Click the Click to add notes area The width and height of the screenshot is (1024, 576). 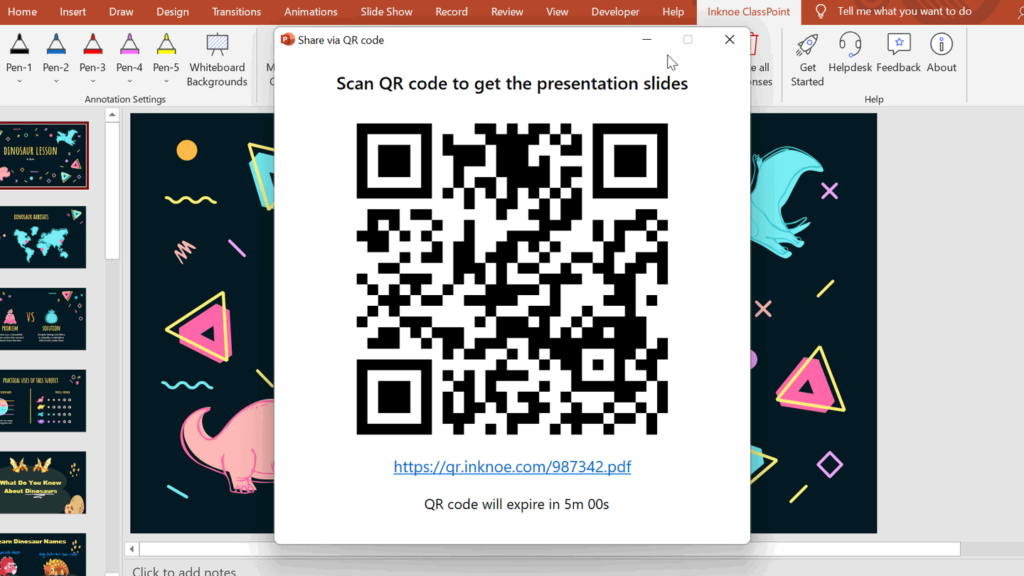coord(184,570)
